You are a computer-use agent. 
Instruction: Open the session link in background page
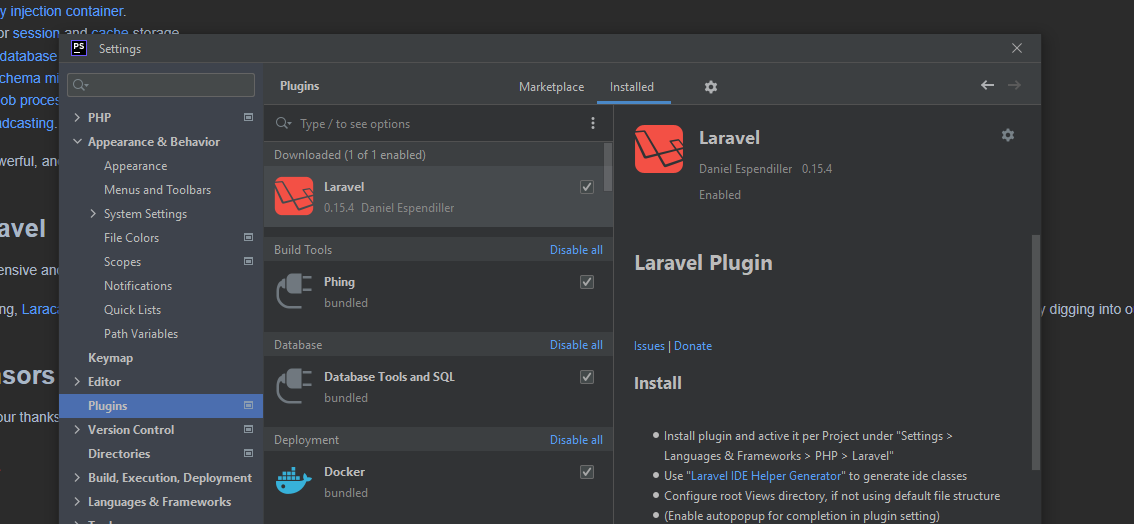[x=36, y=33]
